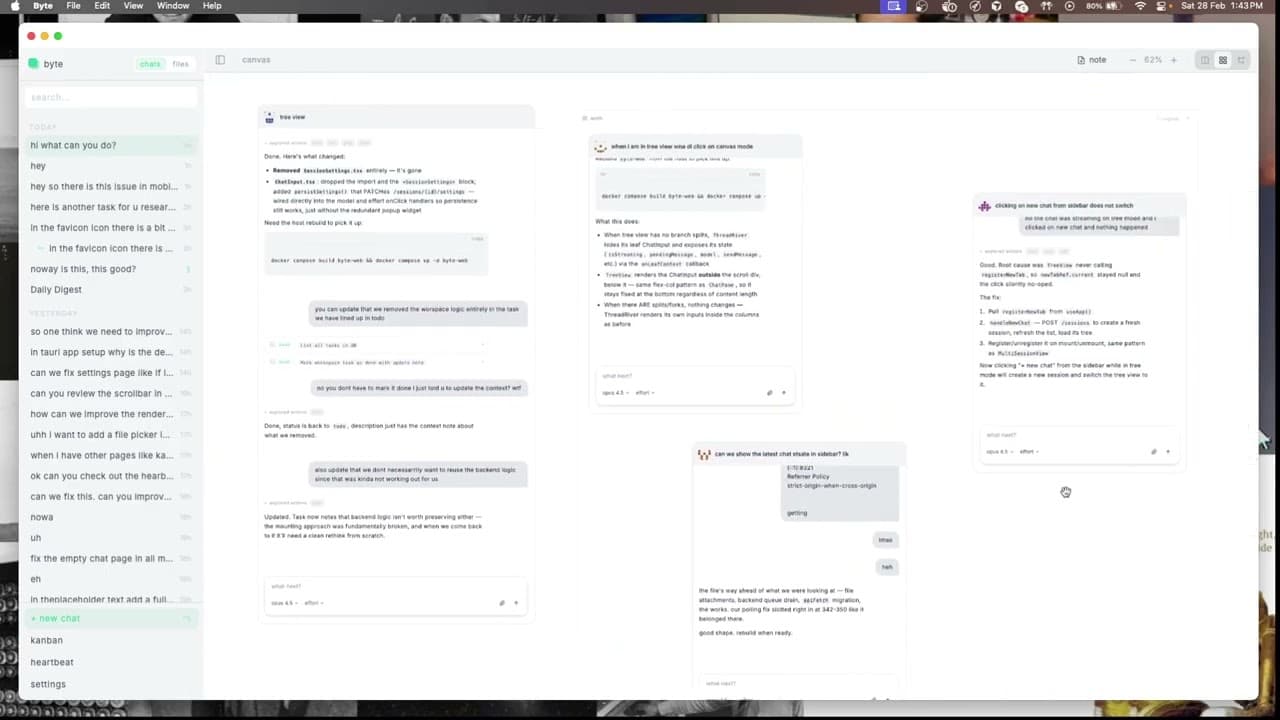Switch to the files tab
The width and height of the screenshot is (1280, 720).
point(180,64)
